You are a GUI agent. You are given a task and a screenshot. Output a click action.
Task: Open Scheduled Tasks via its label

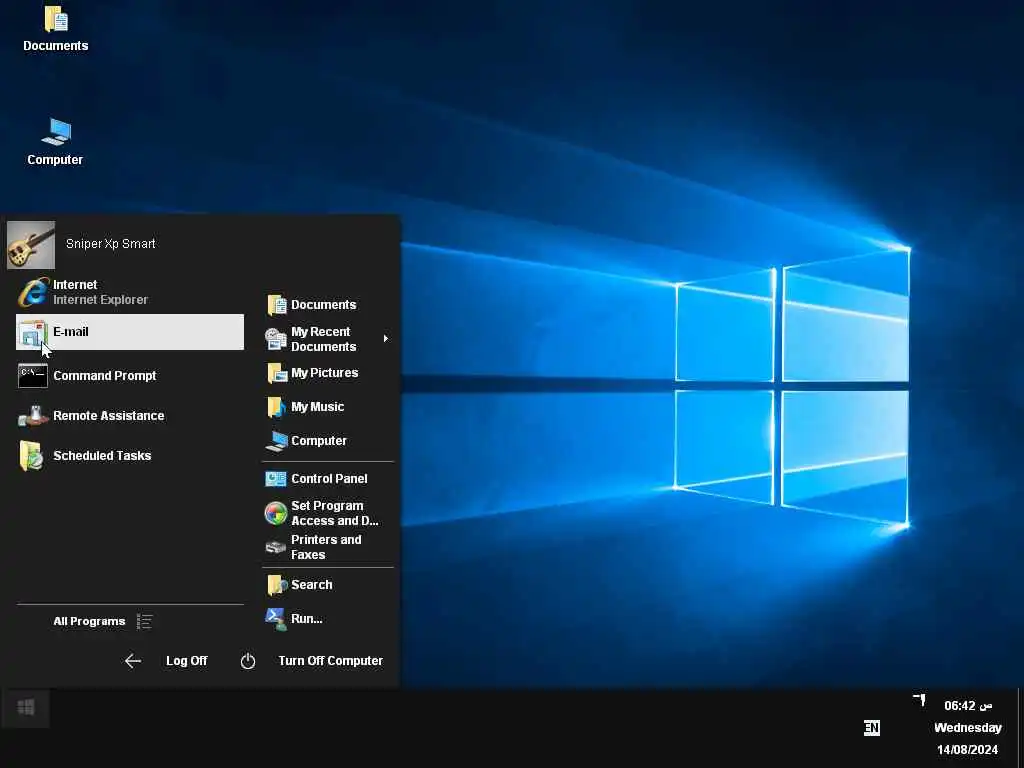(x=102, y=456)
